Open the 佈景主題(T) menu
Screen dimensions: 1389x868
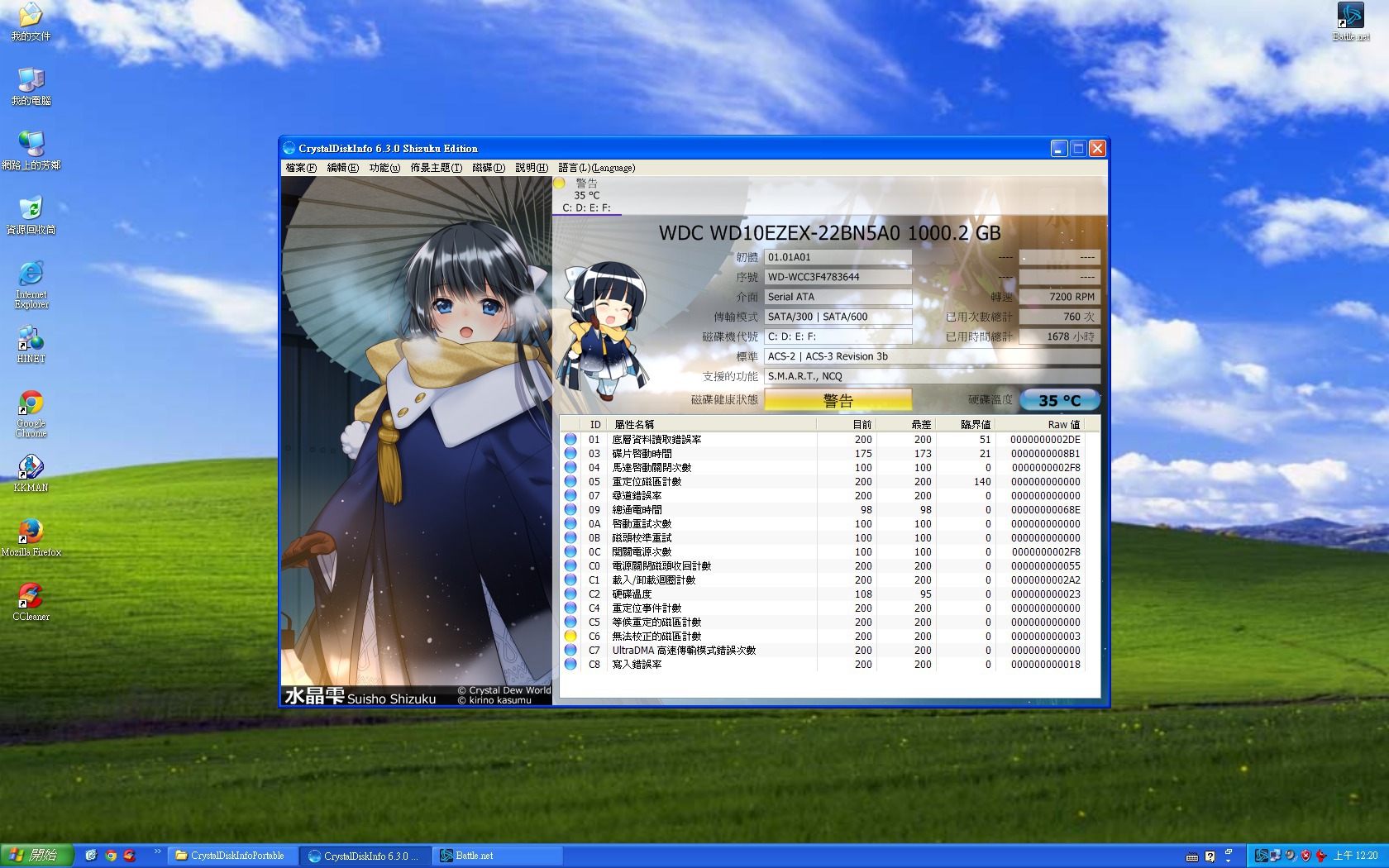(x=436, y=168)
